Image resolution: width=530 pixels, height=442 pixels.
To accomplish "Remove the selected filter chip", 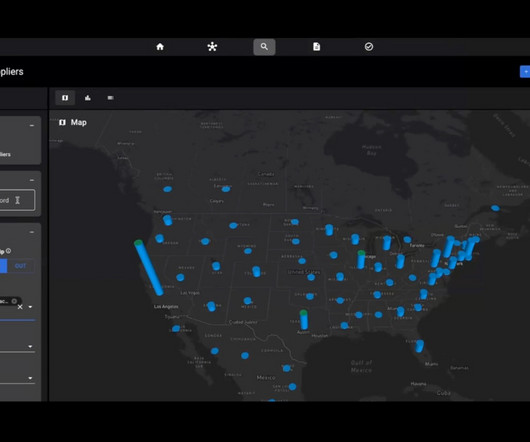I will point(14,301).
